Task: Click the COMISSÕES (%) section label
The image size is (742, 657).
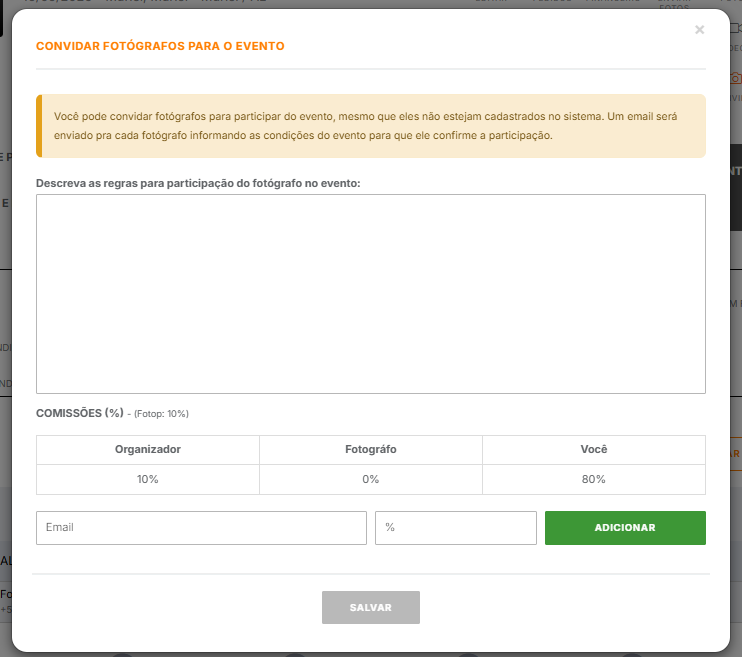Action: tap(80, 413)
